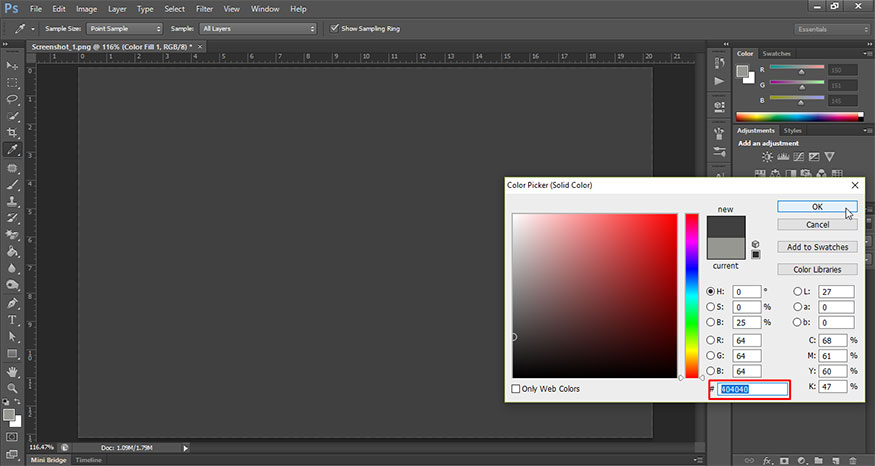Open the Sample Size dropdown

point(124,28)
